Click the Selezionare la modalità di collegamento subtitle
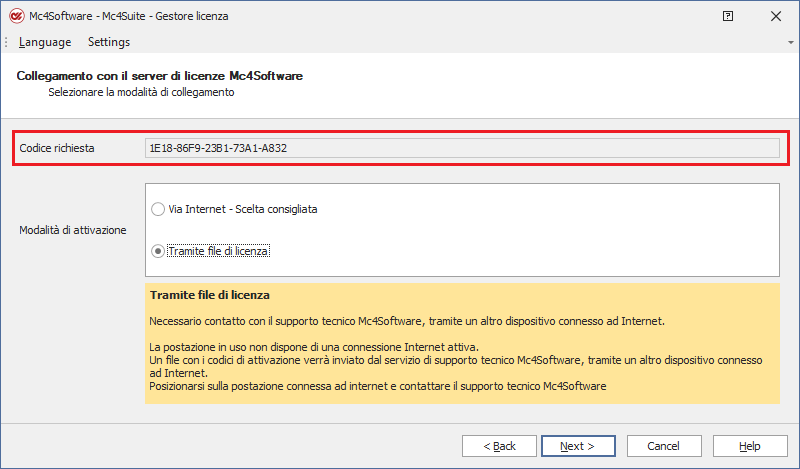 point(141,92)
